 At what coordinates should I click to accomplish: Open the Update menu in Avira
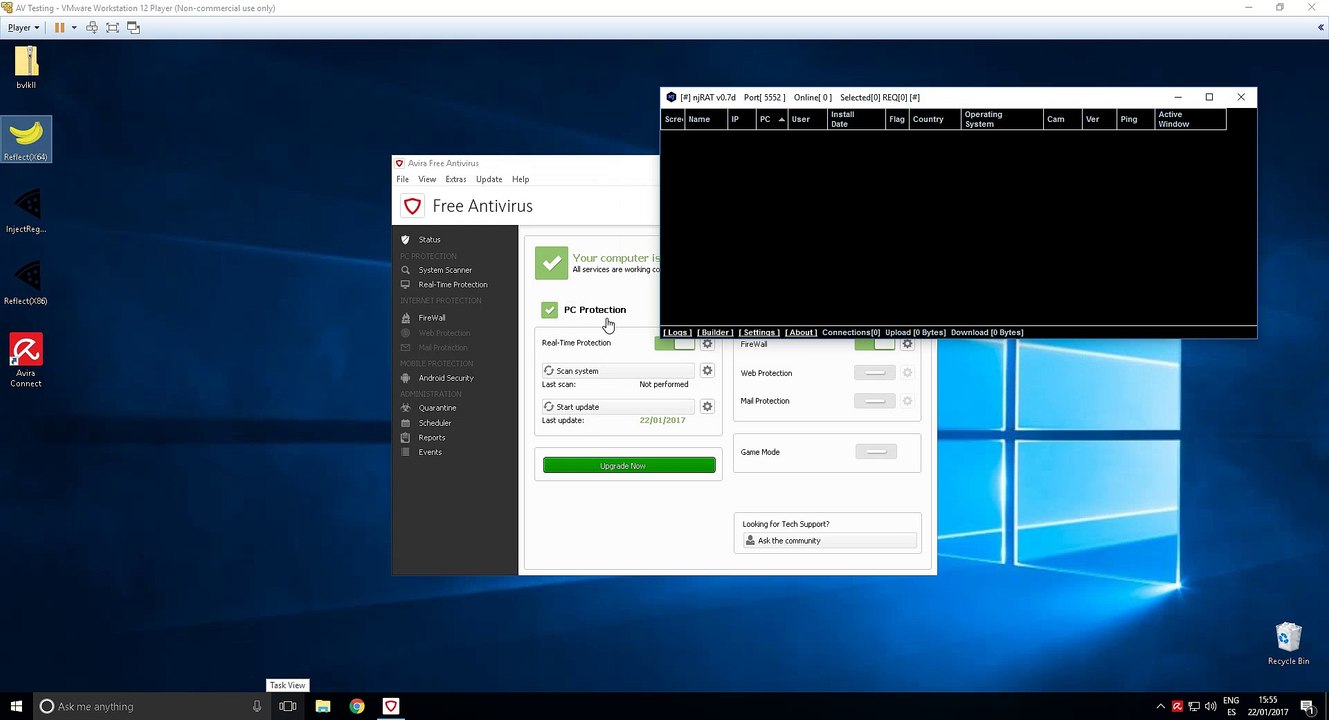pyautogui.click(x=489, y=179)
